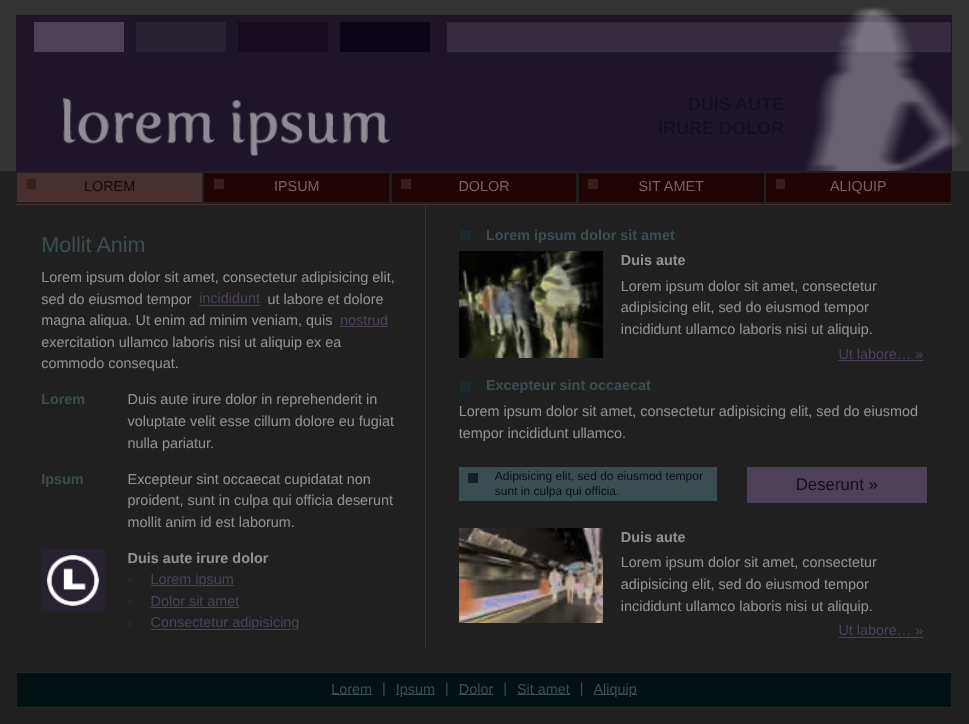The width and height of the screenshot is (969, 724).
Task: Select the SIT AMET navigation tab
Action: pos(670,187)
